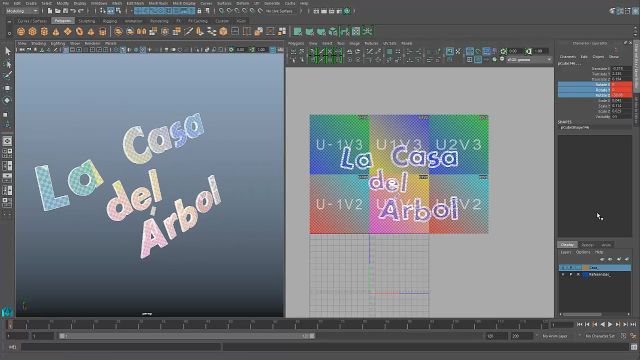
Task: Create a polygon torus from the shelf
Action: (79, 31)
